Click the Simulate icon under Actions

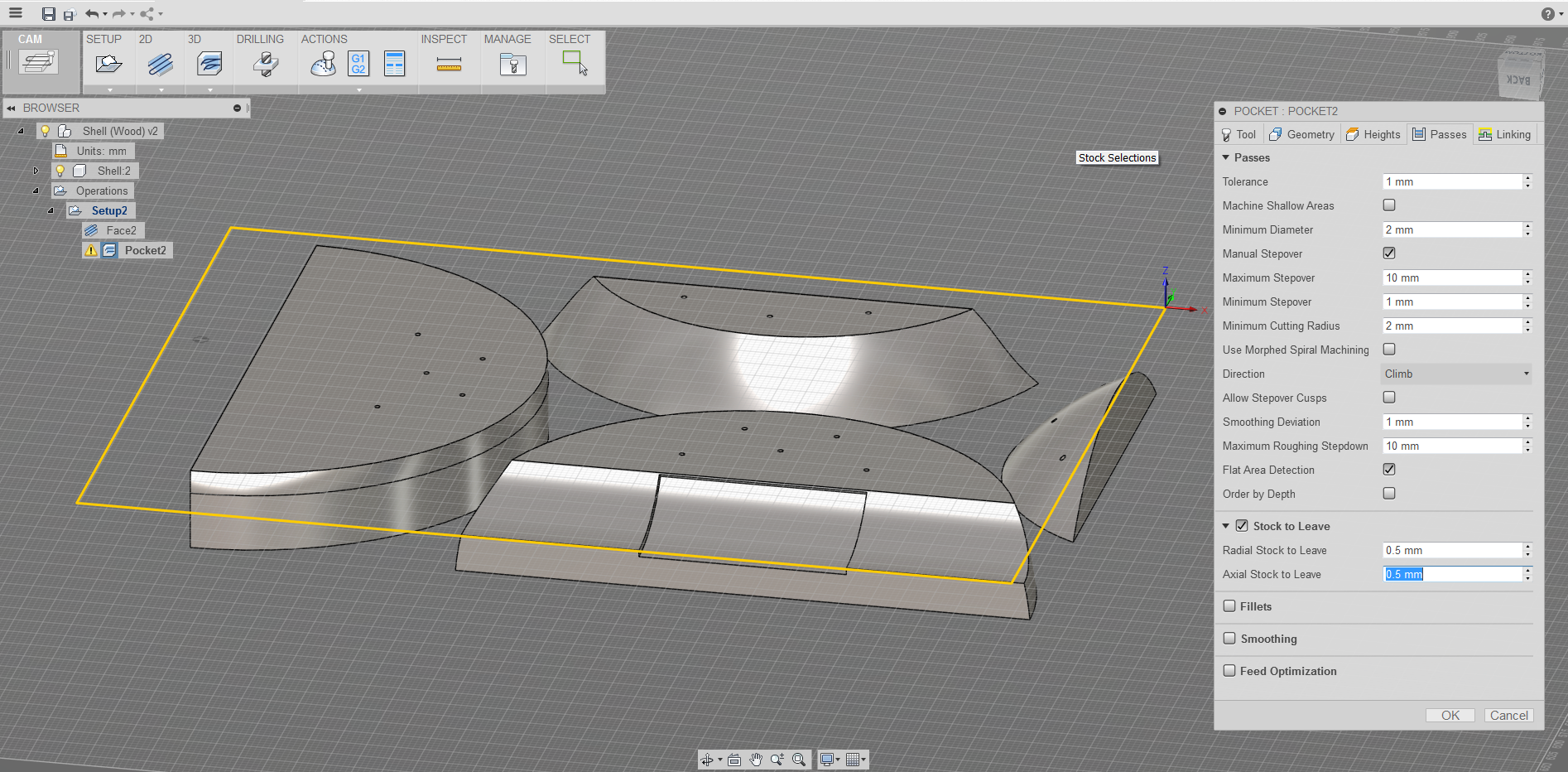coord(323,64)
